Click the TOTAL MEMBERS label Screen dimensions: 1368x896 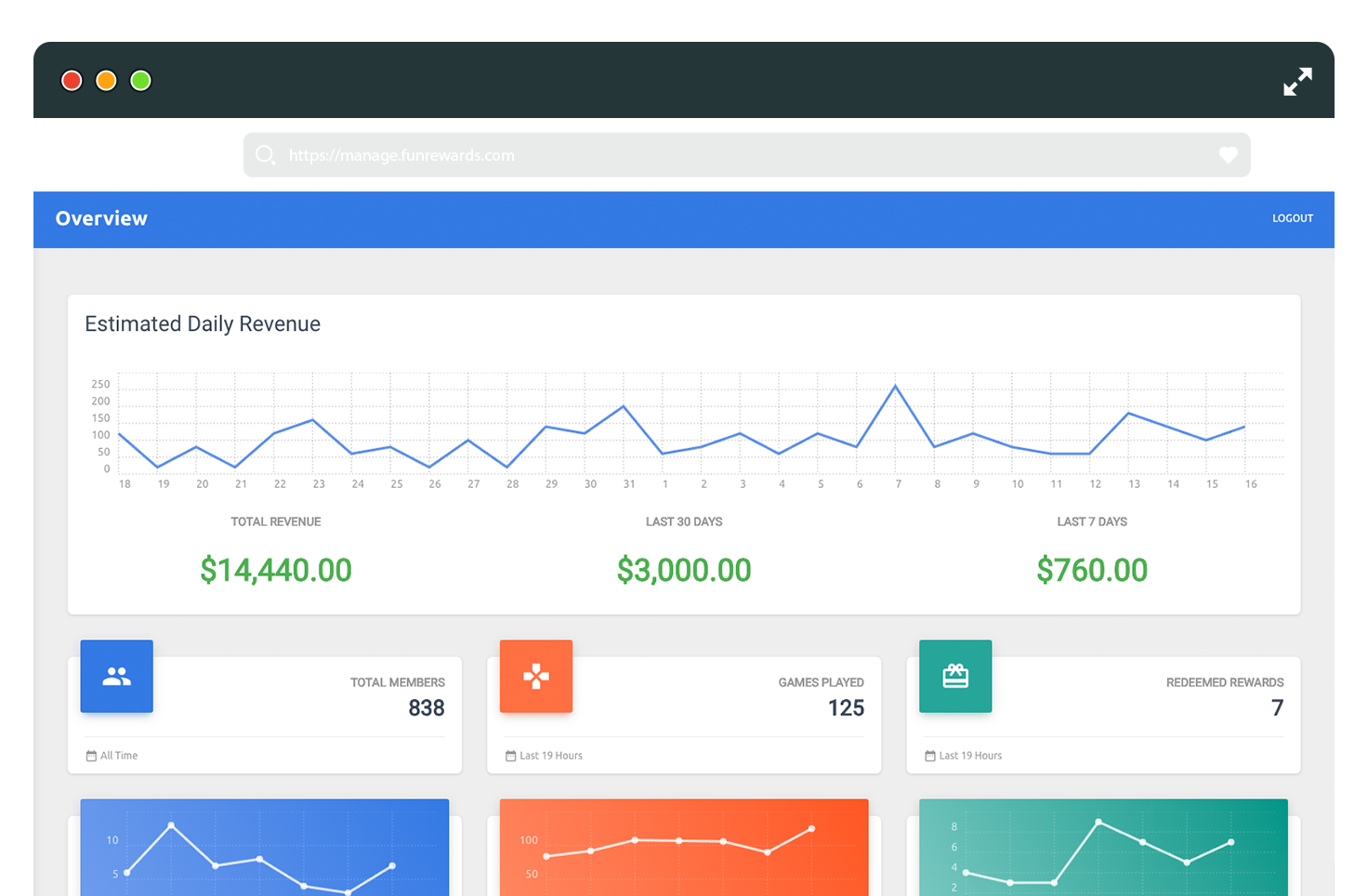[398, 682]
